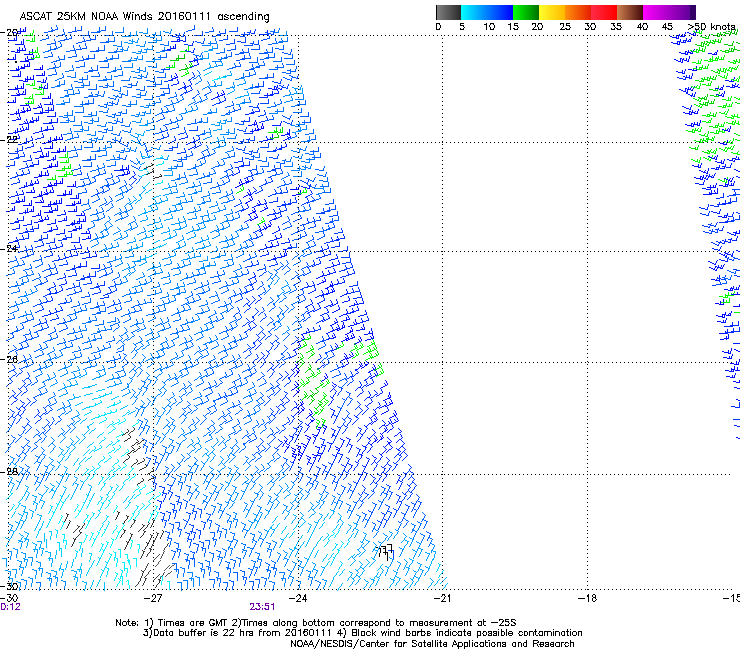Click the NOAA/NESDIS Center credit line

pyautogui.click(x=432, y=644)
